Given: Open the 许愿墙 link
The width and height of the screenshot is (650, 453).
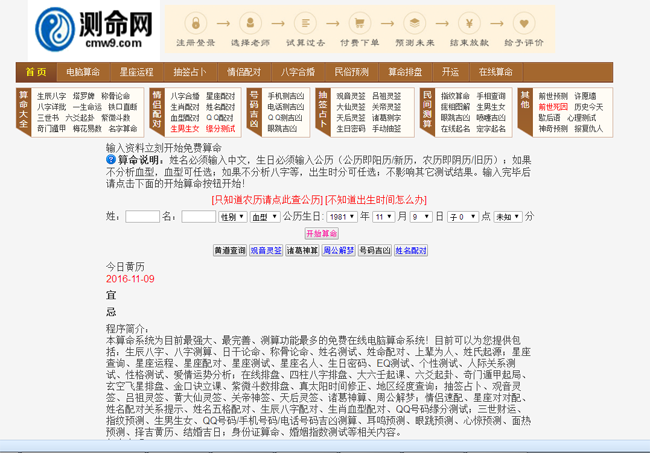Looking at the screenshot, I should 585,96.
